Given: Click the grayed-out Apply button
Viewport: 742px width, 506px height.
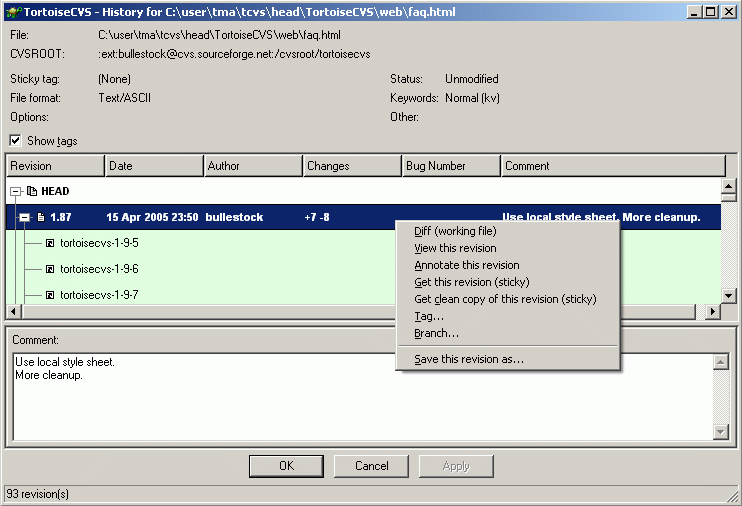Looking at the screenshot, I should 456,466.
